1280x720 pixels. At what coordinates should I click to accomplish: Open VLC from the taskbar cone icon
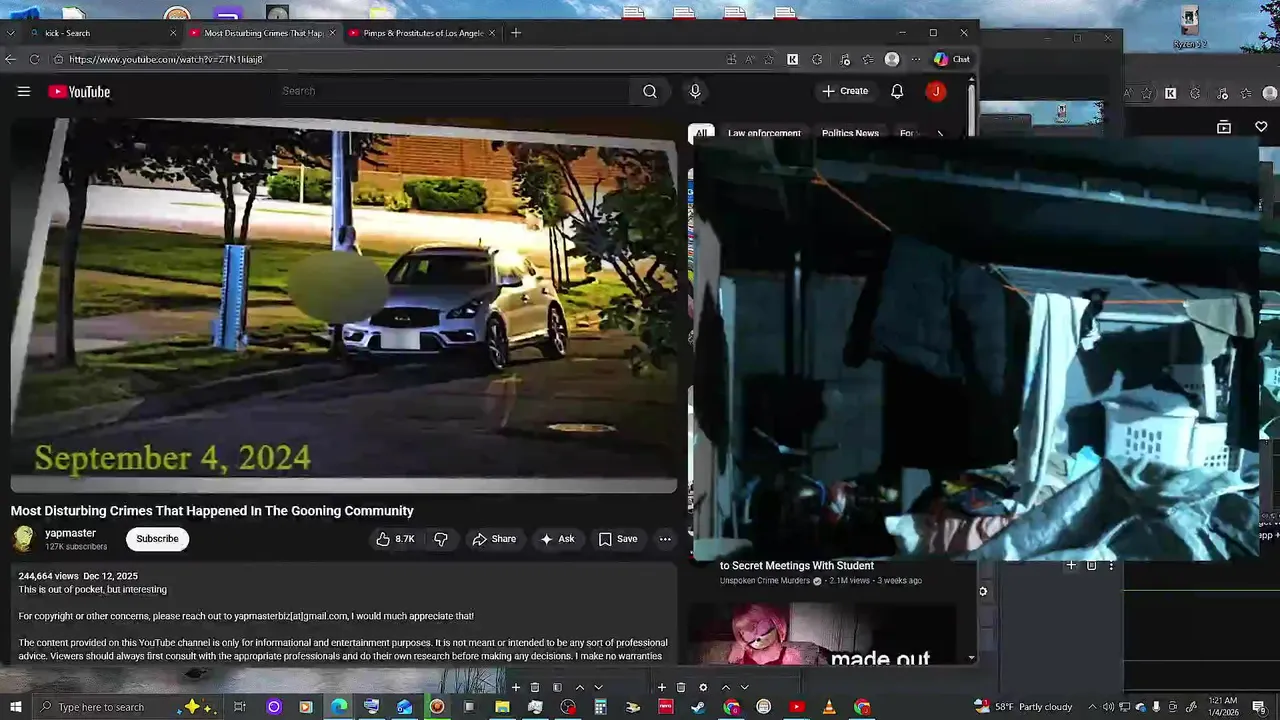[829, 707]
